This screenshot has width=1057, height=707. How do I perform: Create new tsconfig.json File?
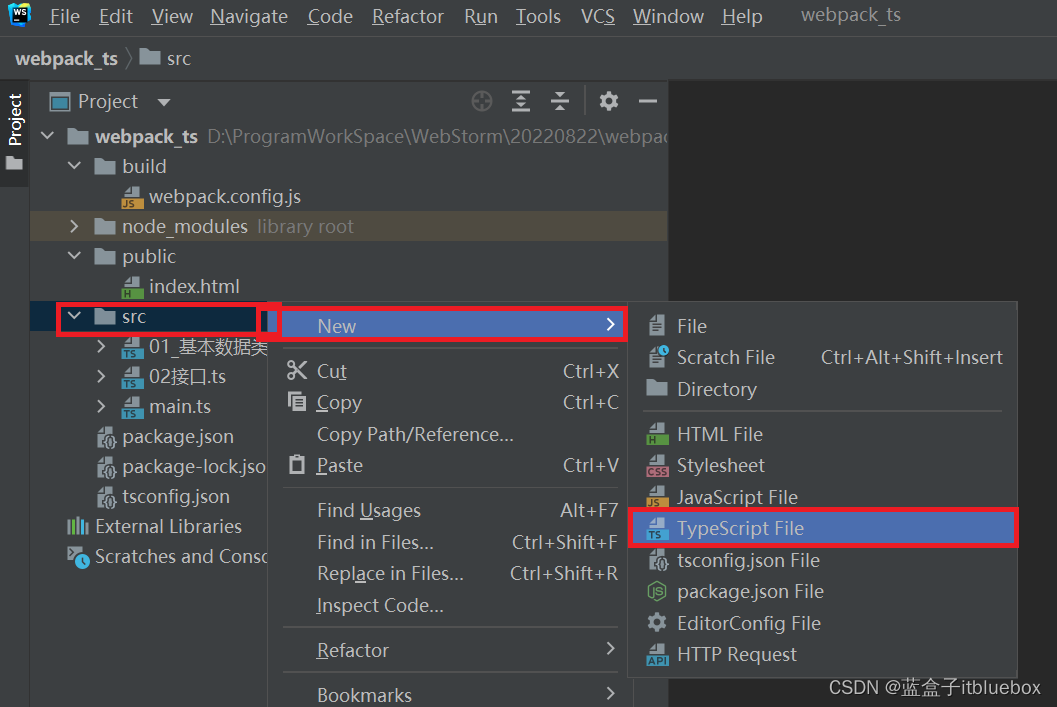pos(822,560)
